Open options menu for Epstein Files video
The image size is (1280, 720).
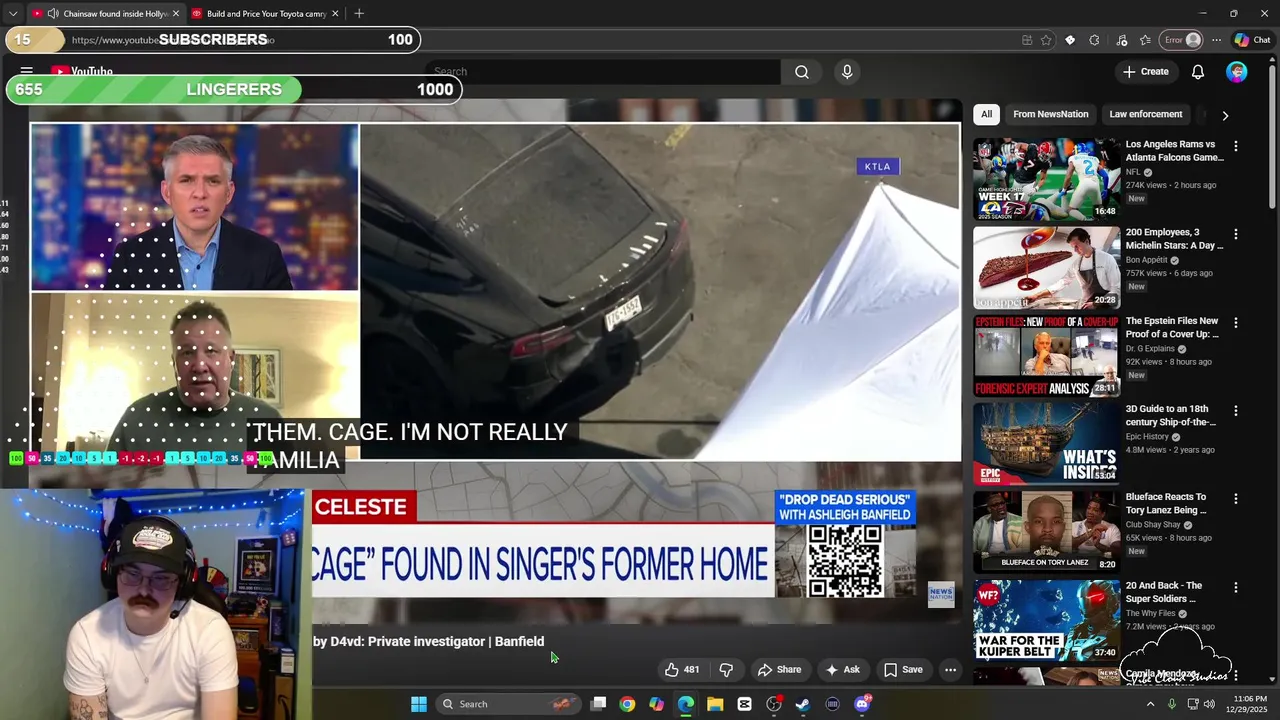click(x=1235, y=323)
